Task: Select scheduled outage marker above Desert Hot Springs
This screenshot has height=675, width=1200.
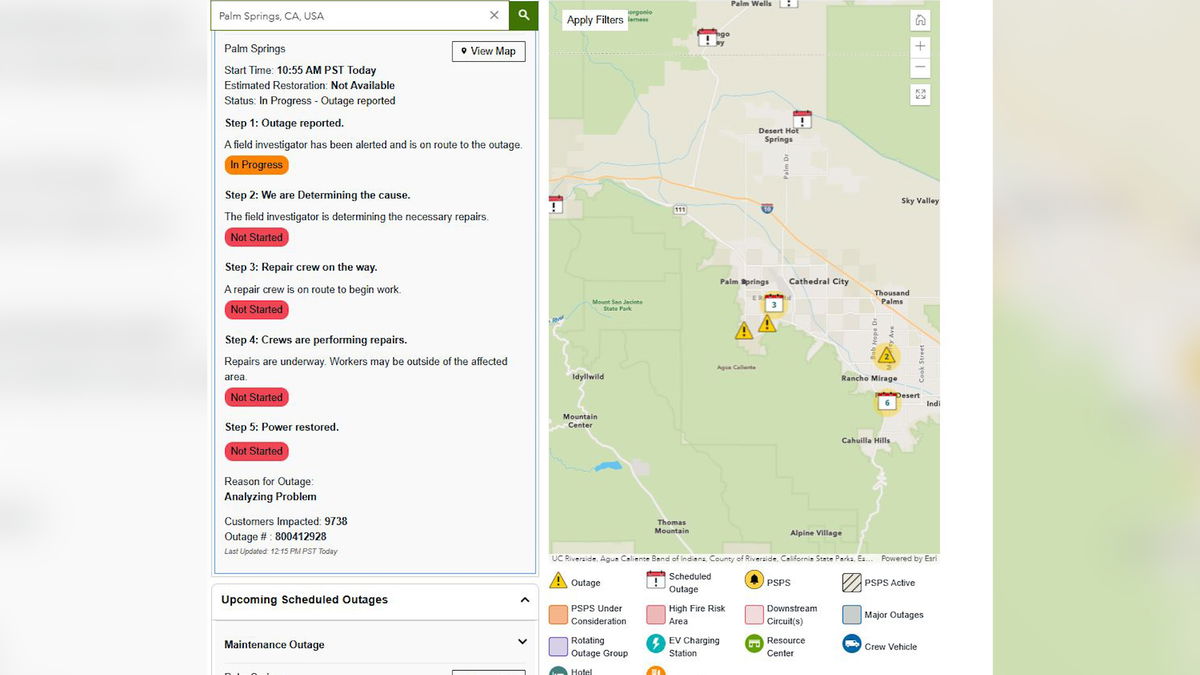Action: [x=802, y=118]
